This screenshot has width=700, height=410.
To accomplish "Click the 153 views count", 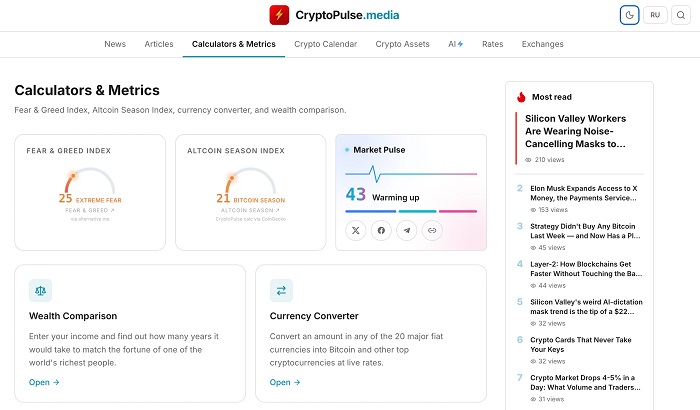I will coord(549,209).
